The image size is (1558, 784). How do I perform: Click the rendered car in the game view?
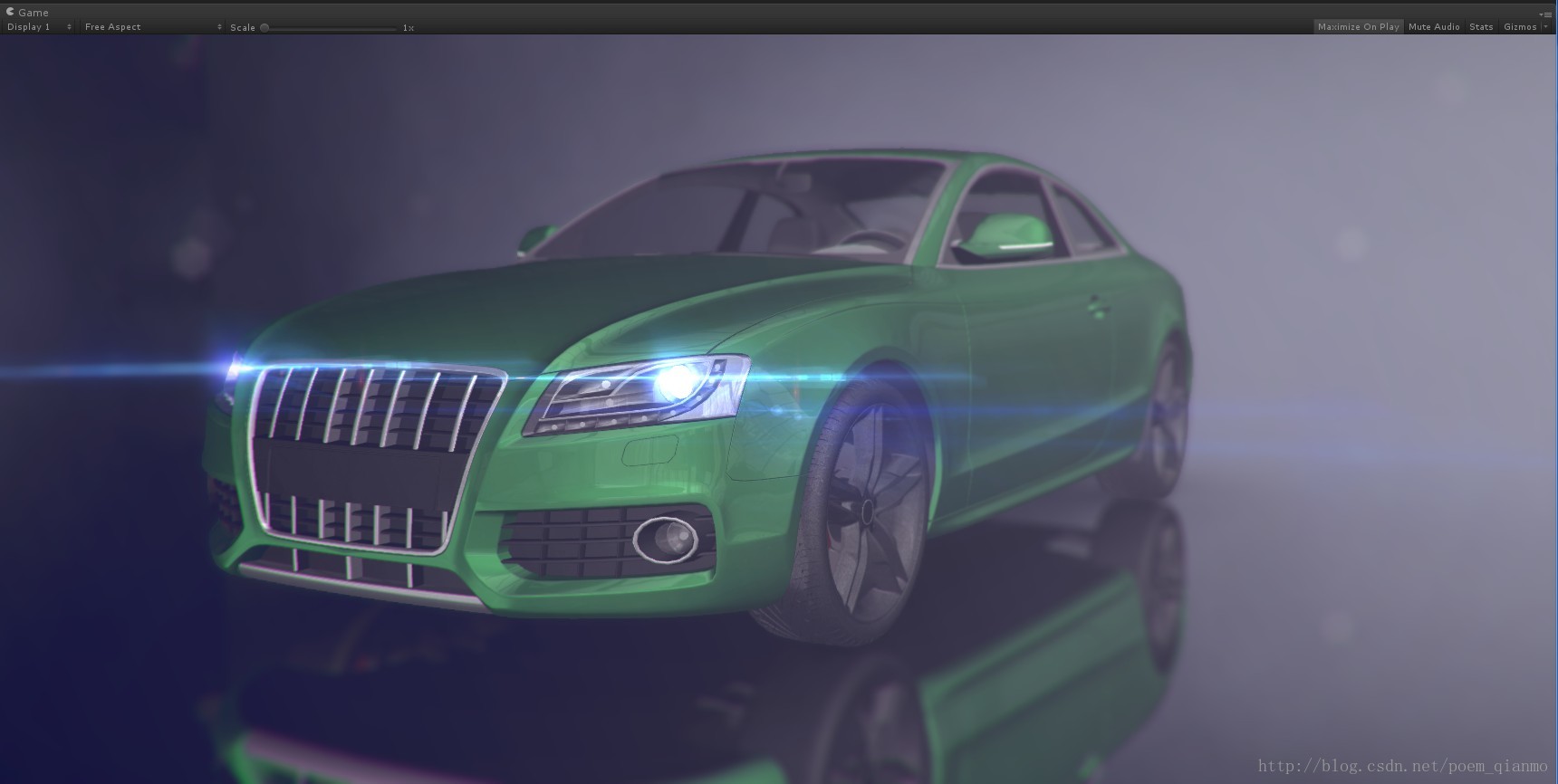pyautogui.click(x=697, y=398)
